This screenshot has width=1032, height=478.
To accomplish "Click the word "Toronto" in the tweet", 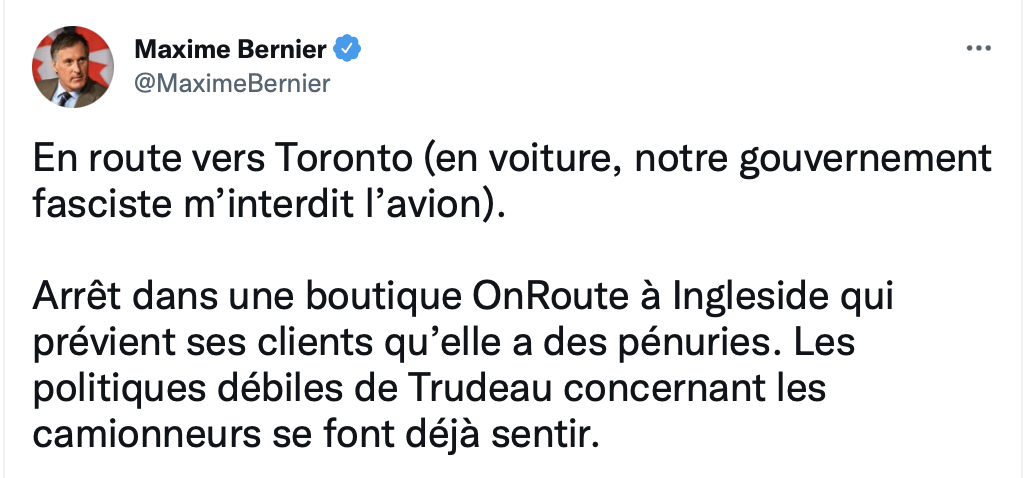I will (342, 160).
